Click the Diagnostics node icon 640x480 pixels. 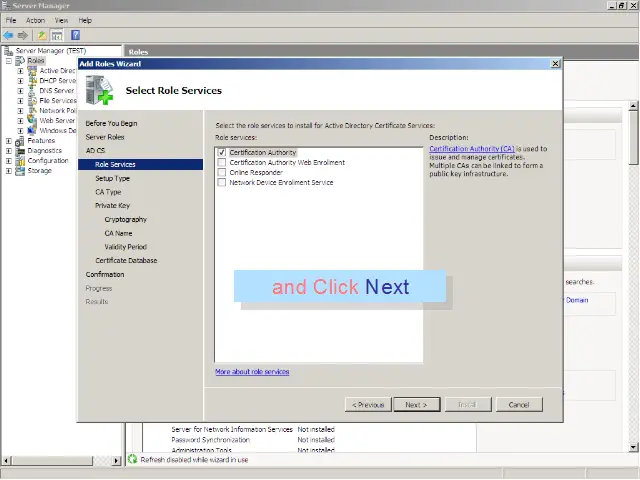(x=20, y=151)
